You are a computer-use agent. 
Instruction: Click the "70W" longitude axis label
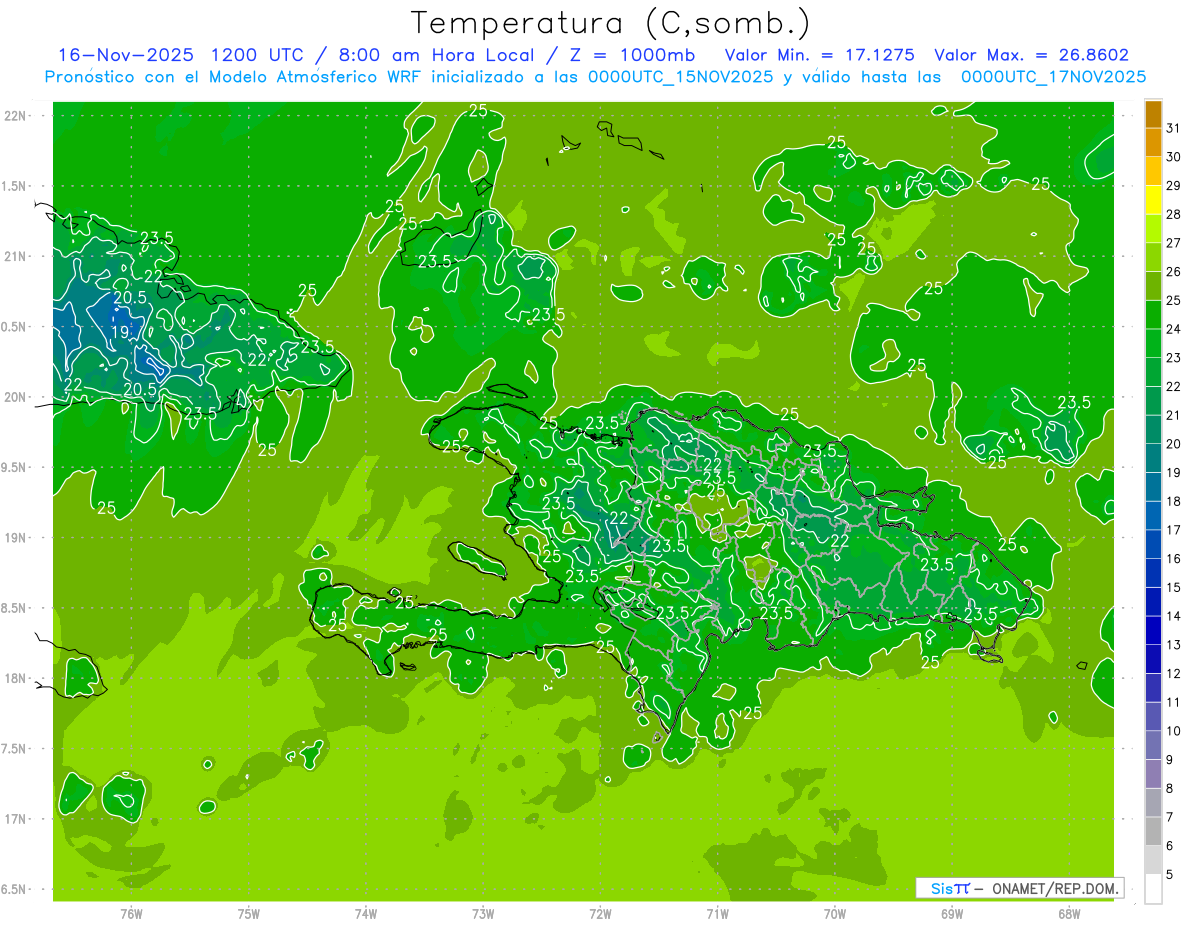(x=835, y=914)
